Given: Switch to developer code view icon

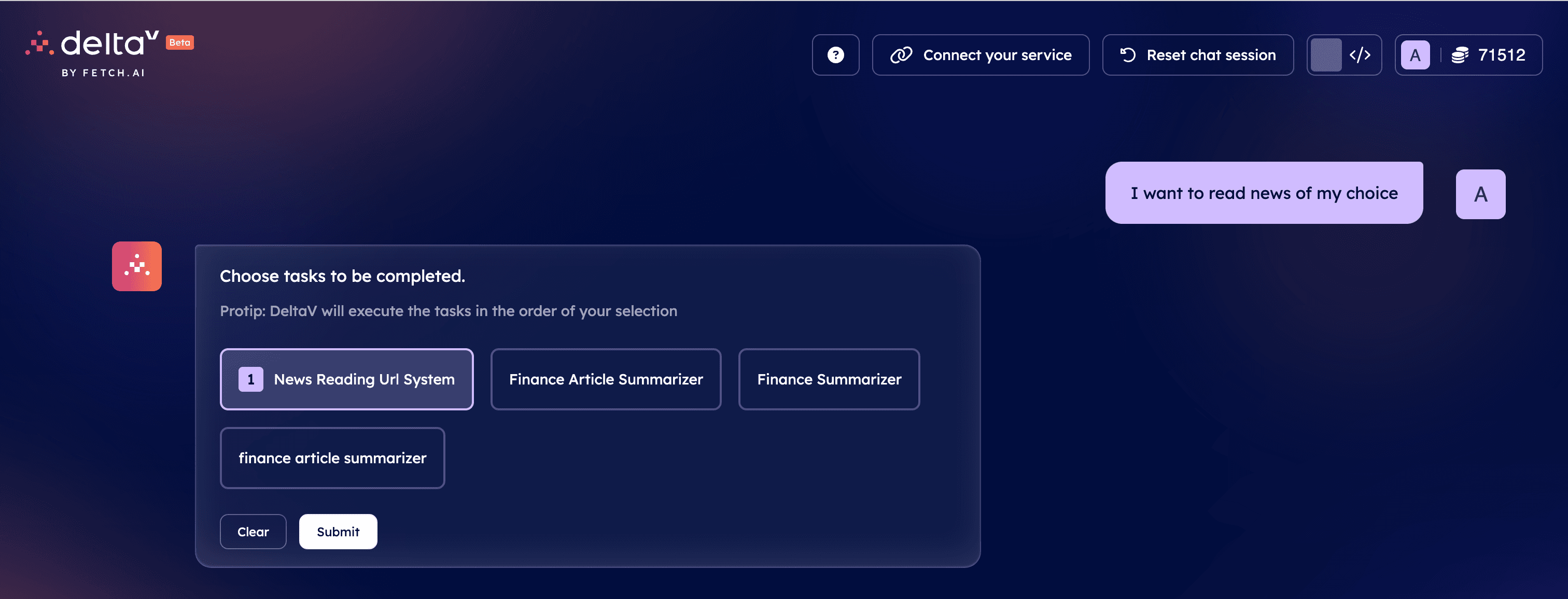Looking at the screenshot, I should pyautogui.click(x=1360, y=55).
